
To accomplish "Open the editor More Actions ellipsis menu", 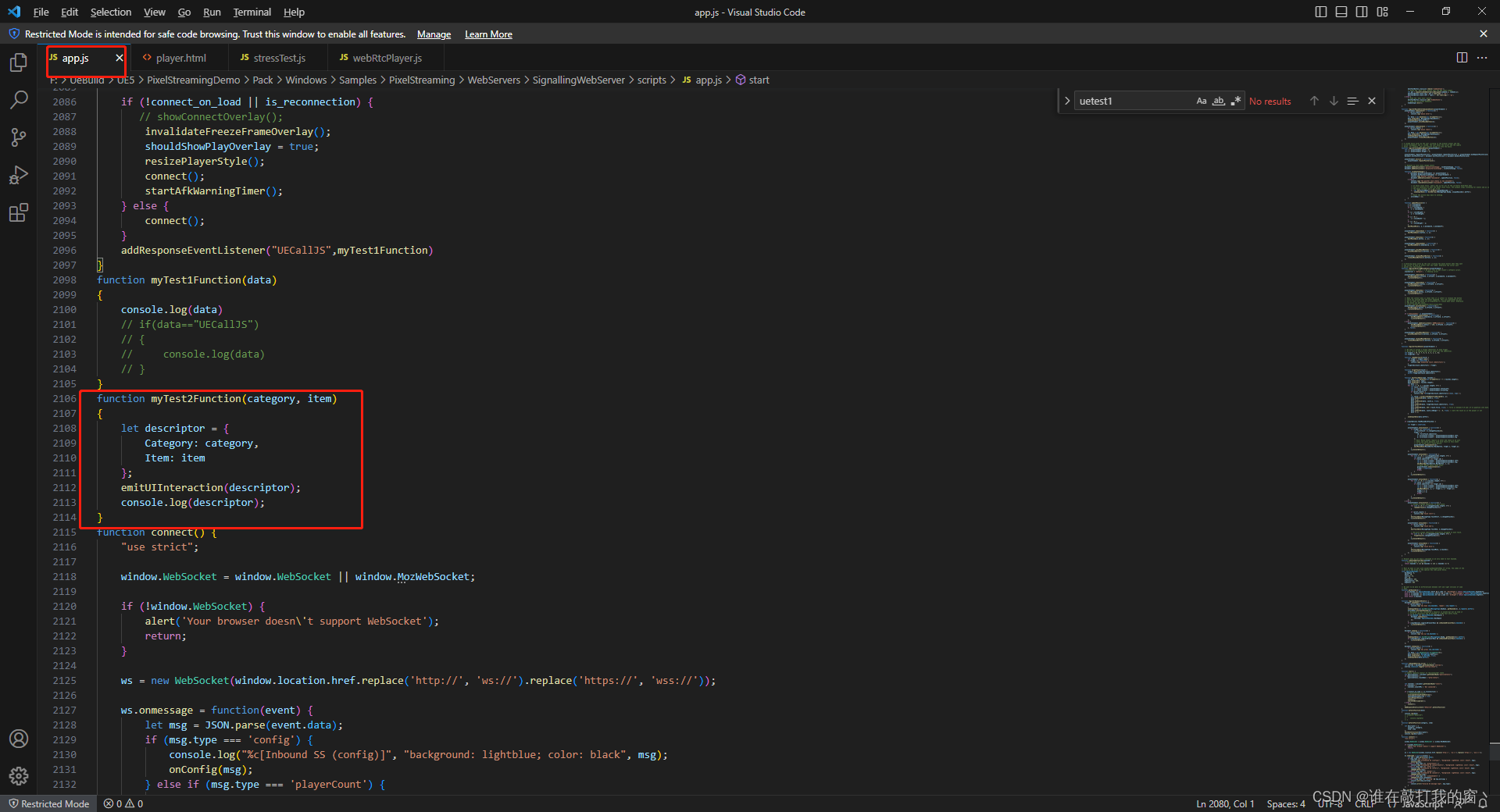I will [1482, 58].
